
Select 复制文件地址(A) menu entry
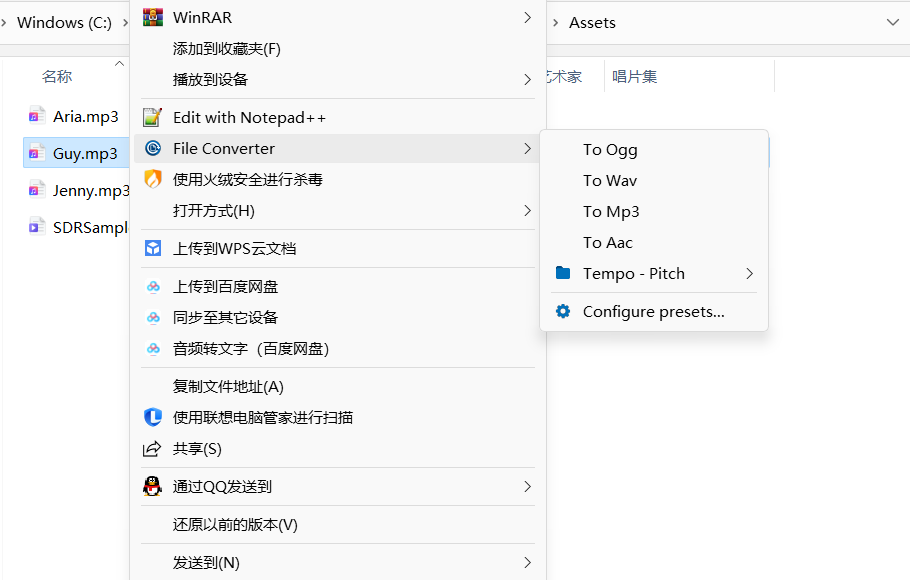228,386
